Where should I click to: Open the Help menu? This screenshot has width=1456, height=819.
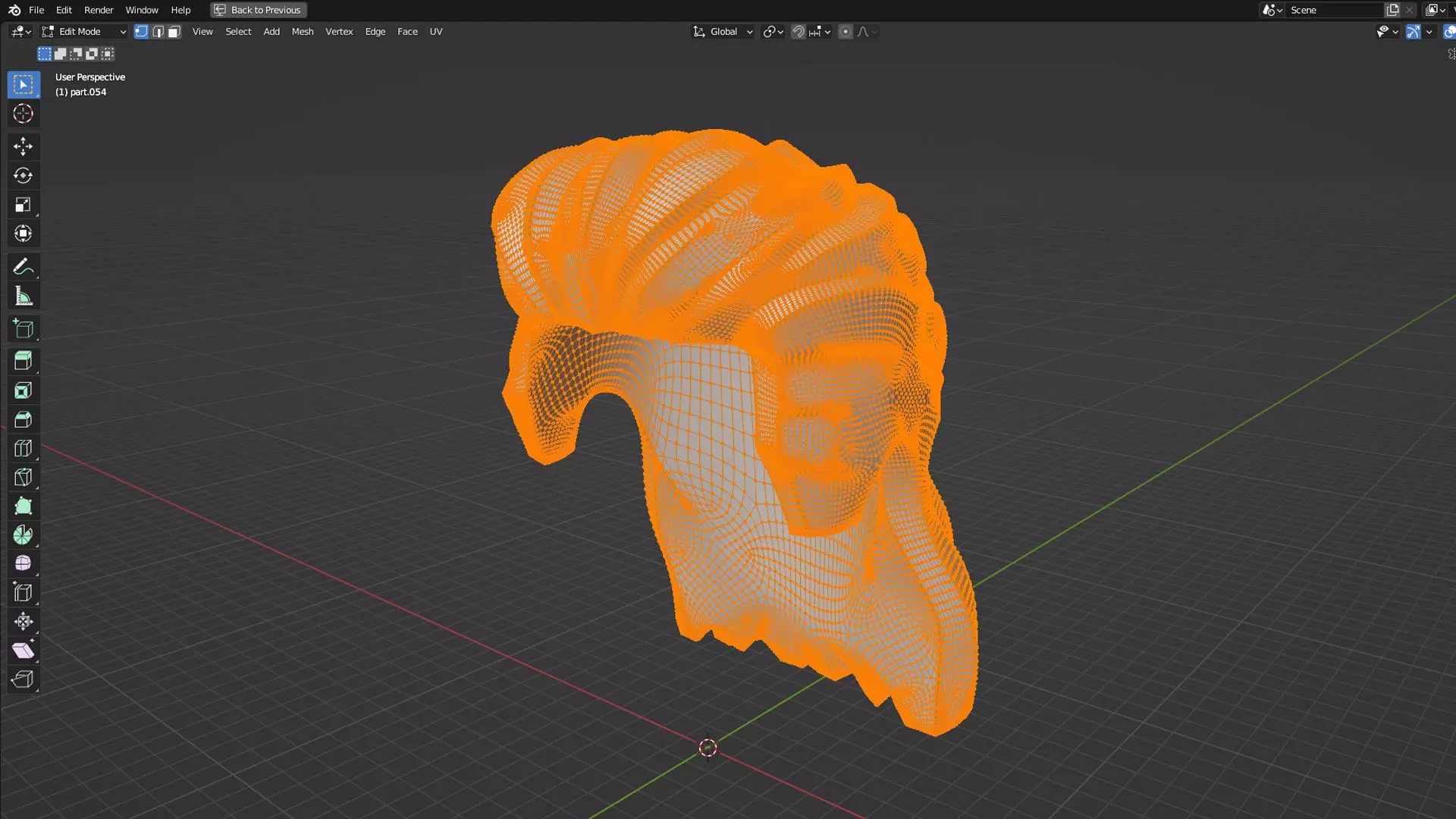coord(180,10)
